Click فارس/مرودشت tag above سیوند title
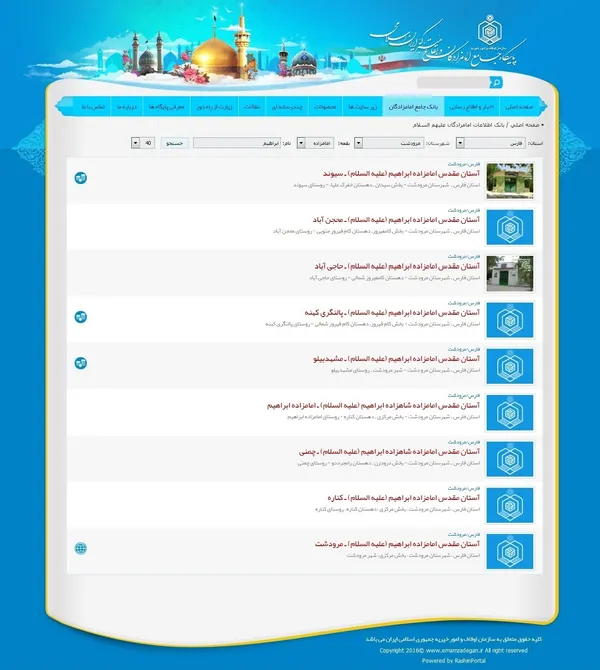The width and height of the screenshot is (600, 670). (464, 164)
